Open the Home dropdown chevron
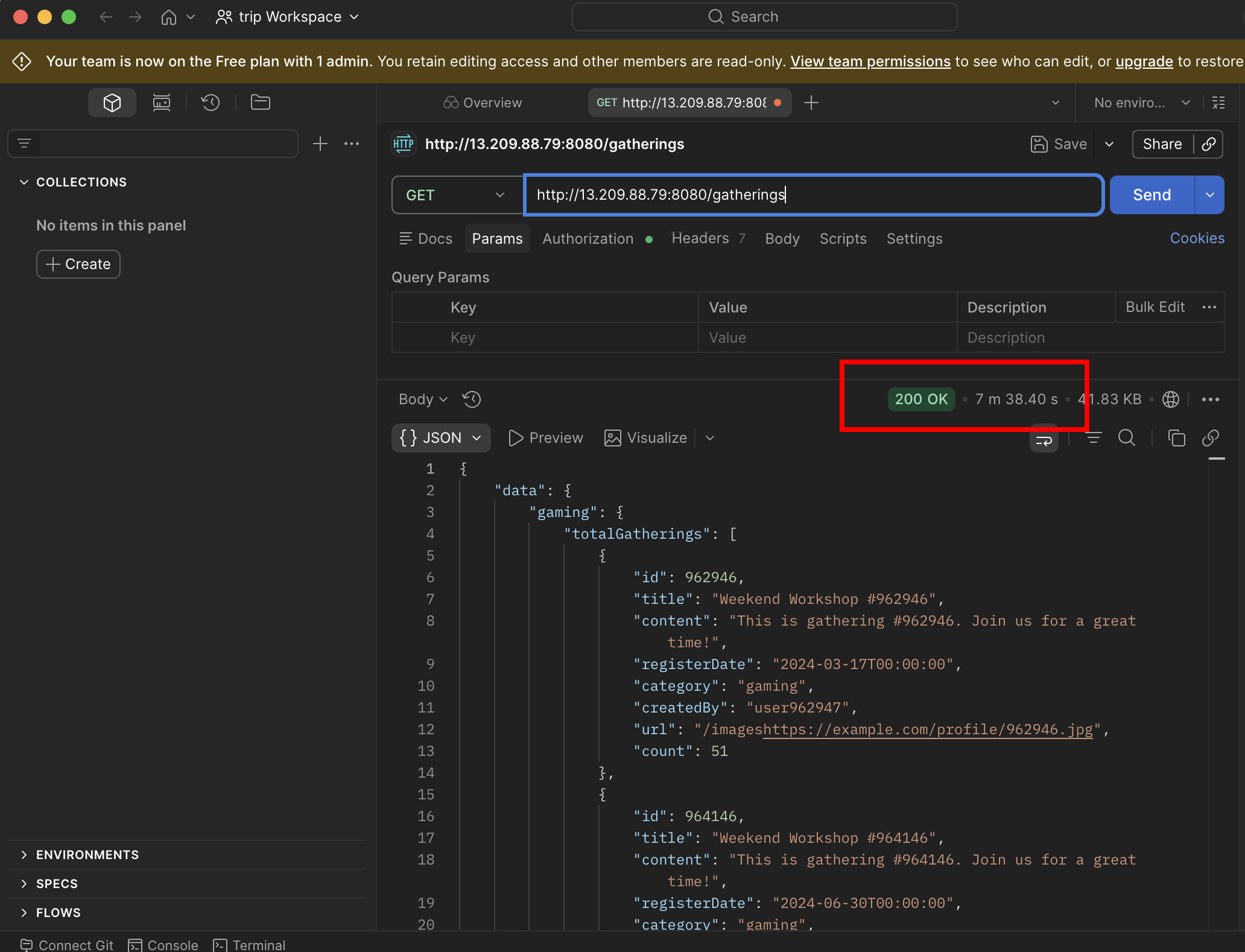The height and width of the screenshot is (952, 1245). click(191, 17)
